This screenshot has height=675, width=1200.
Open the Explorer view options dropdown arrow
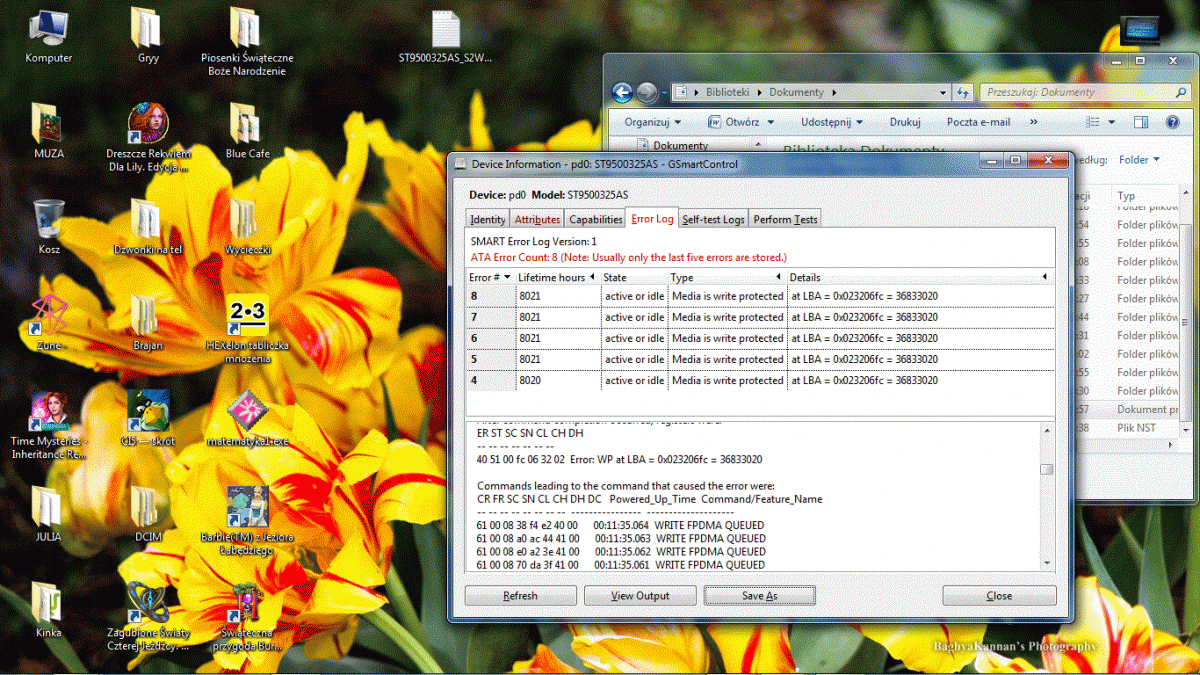[x=1111, y=122]
